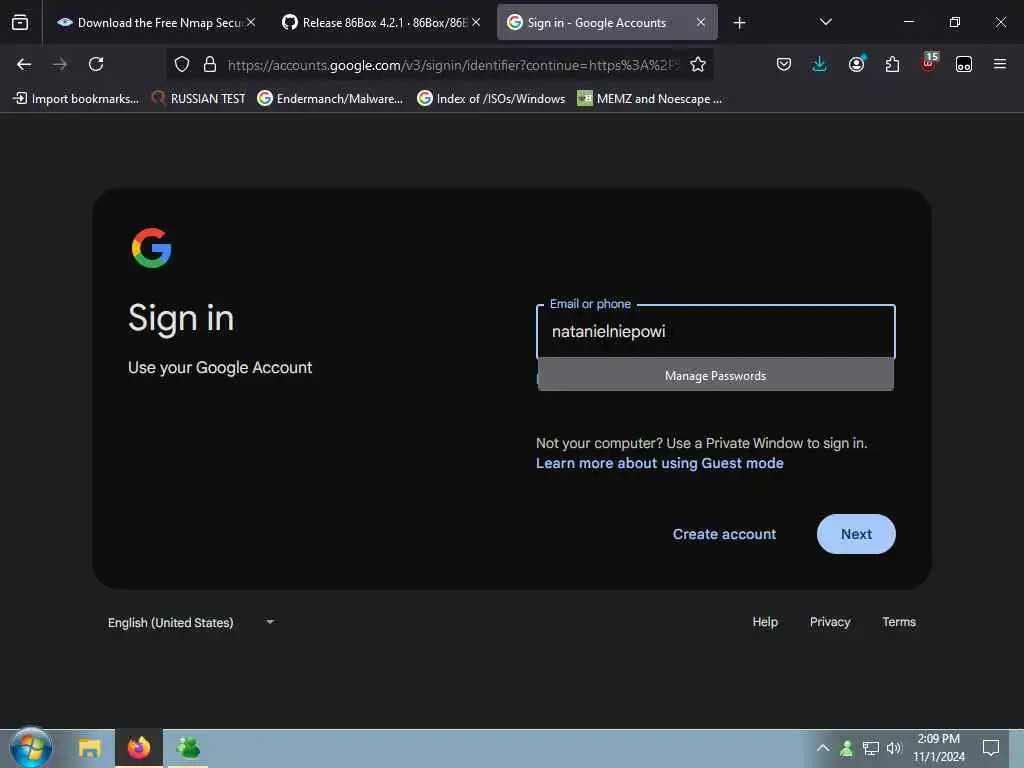Close the Google Accounts tab
Screen dimensions: 1024x768
701,22
